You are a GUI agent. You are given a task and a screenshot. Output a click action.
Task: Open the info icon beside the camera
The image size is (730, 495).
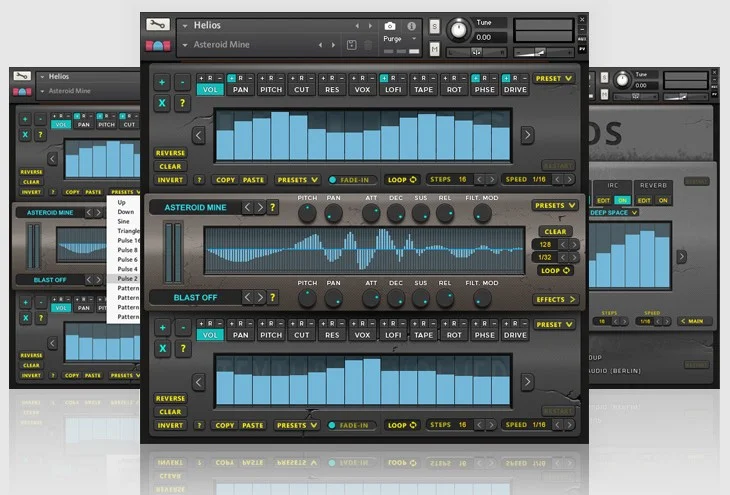tap(412, 26)
